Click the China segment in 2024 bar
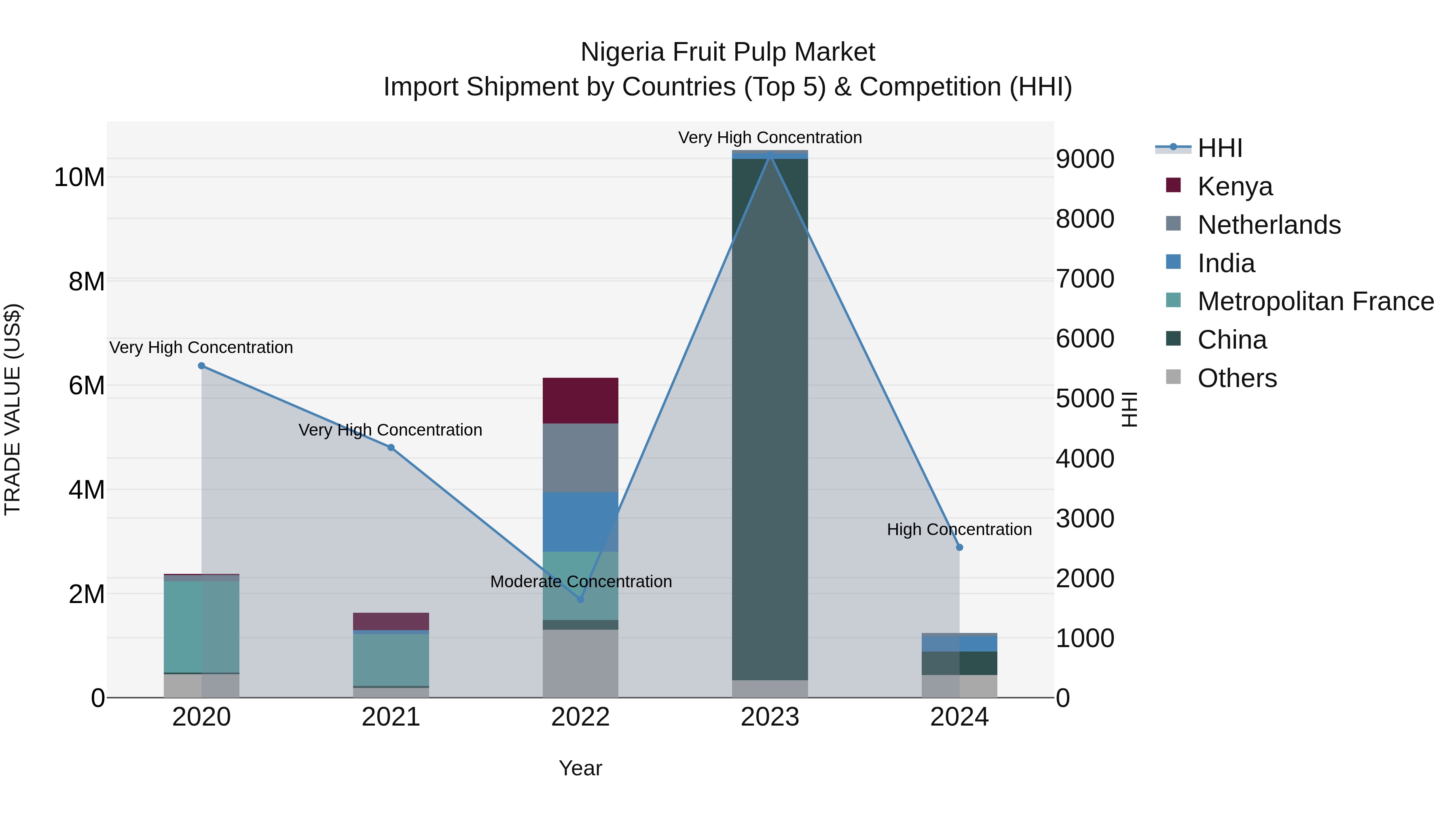 pyautogui.click(x=959, y=663)
